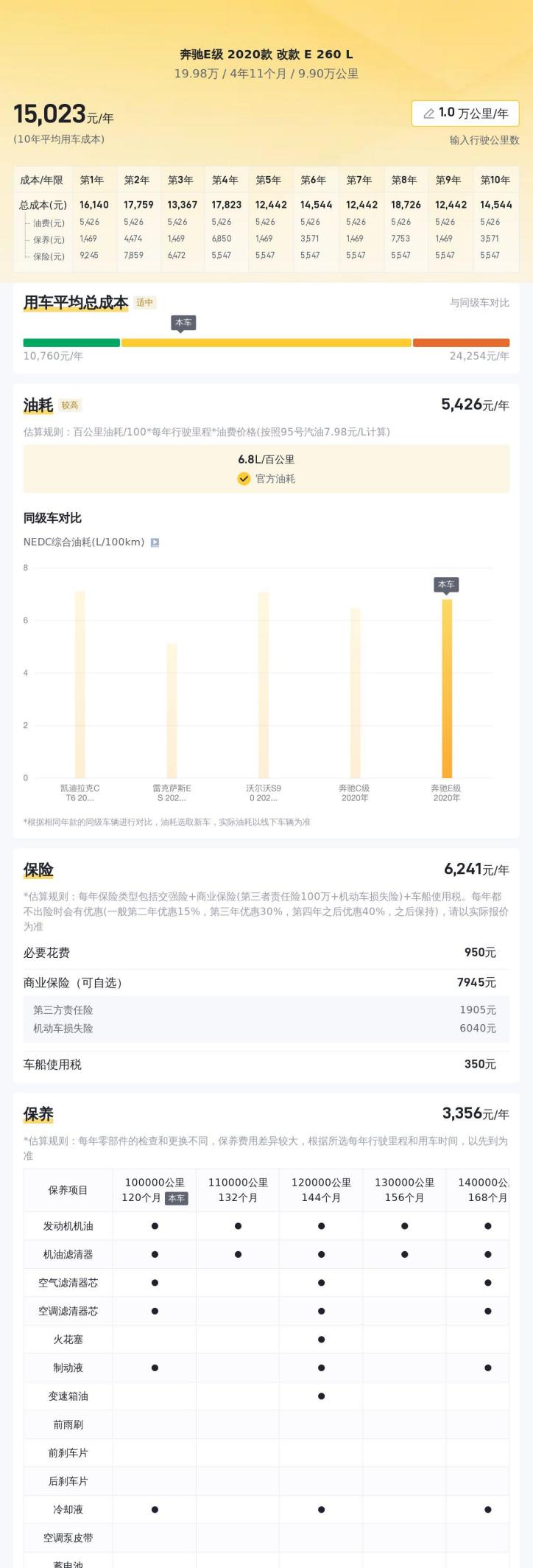Click the green segment of the cost bar

point(71,343)
